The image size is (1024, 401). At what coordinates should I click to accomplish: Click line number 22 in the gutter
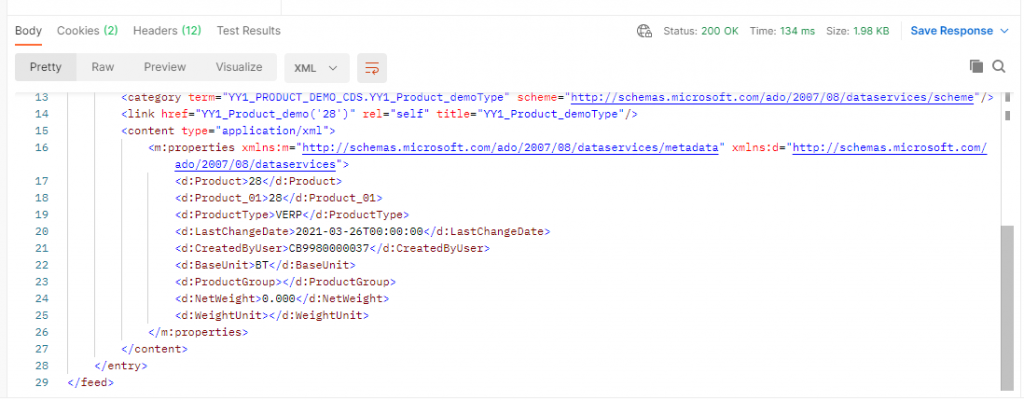pyautogui.click(x=41, y=265)
